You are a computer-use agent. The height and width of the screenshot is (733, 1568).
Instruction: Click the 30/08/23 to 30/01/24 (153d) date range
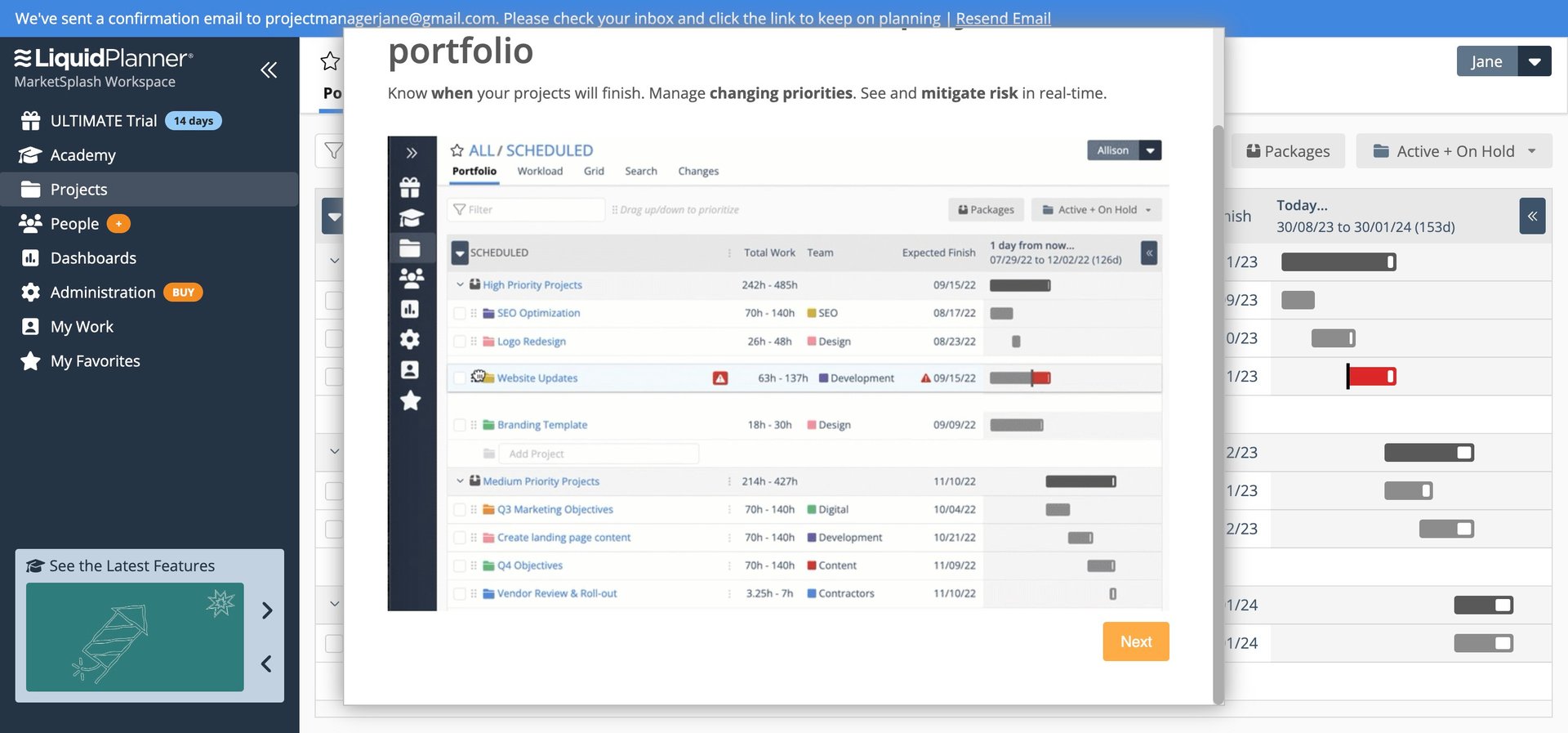pyautogui.click(x=1365, y=227)
